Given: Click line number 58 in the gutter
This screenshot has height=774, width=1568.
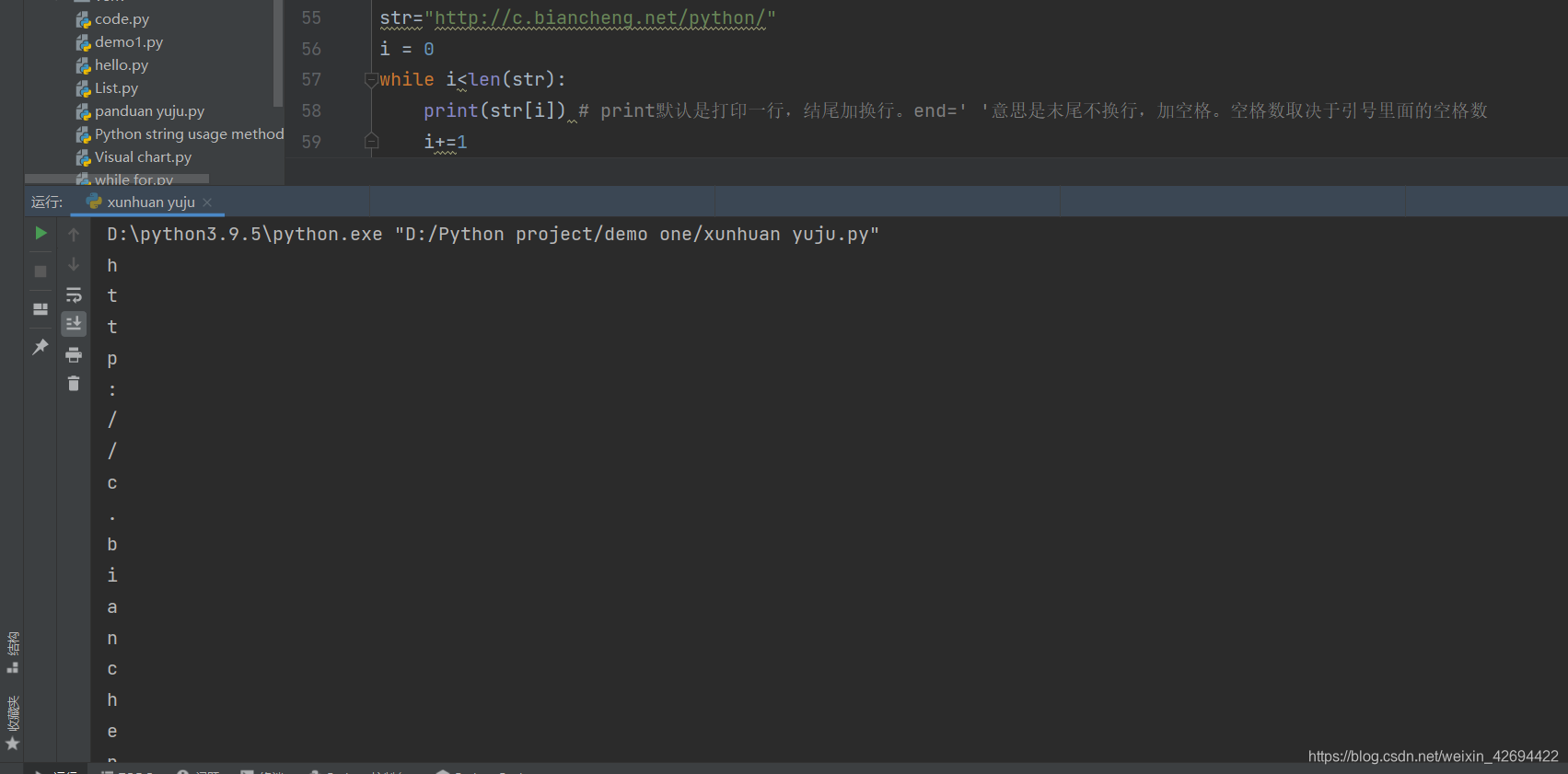Looking at the screenshot, I should pyautogui.click(x=311, y=110).
